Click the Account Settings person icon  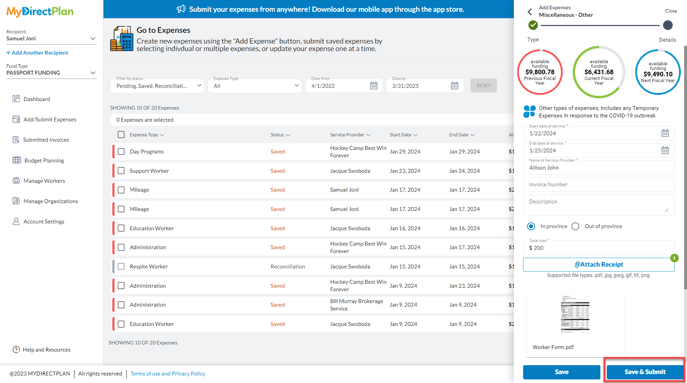[16, 221]
